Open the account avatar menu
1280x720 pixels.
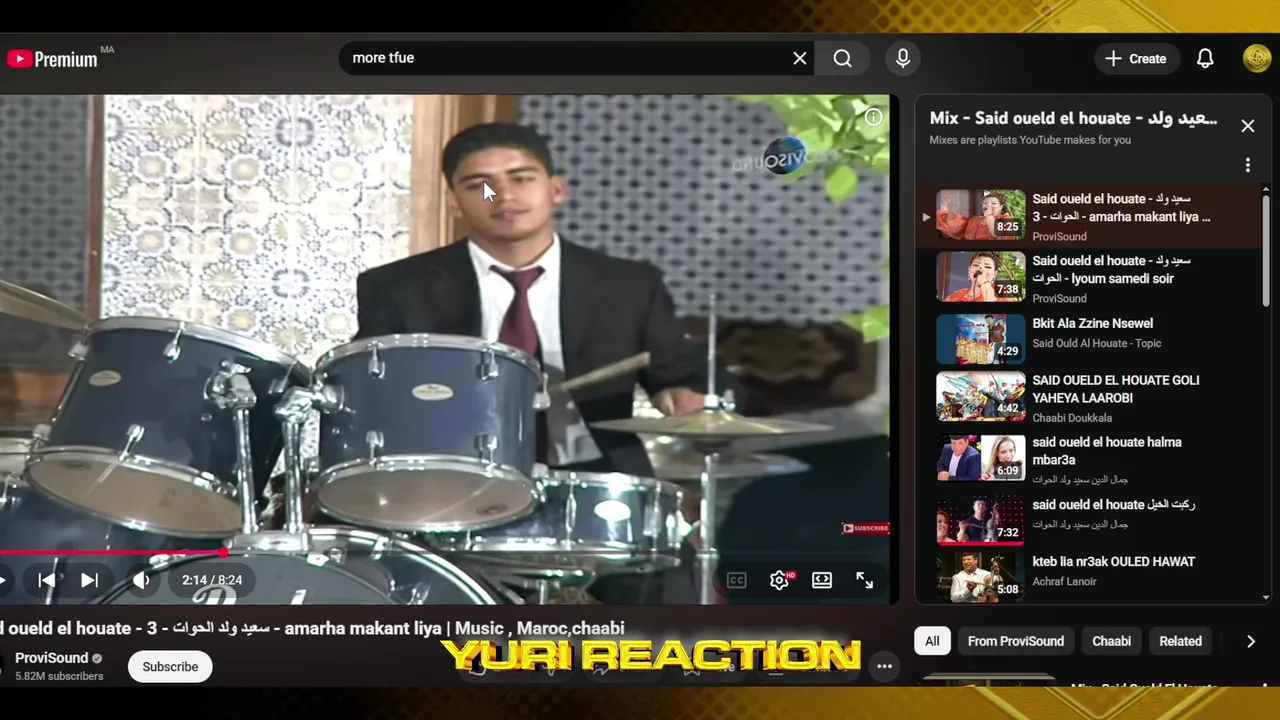coord(1257,58)
